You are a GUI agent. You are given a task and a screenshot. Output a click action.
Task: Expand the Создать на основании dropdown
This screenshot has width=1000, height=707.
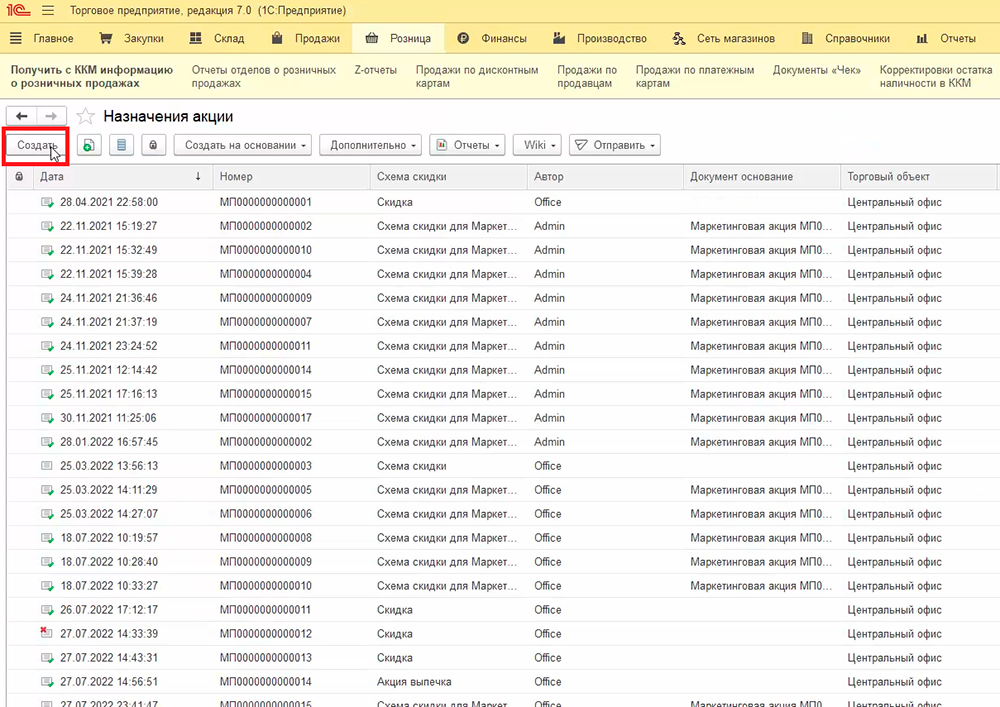pos(243,145)
